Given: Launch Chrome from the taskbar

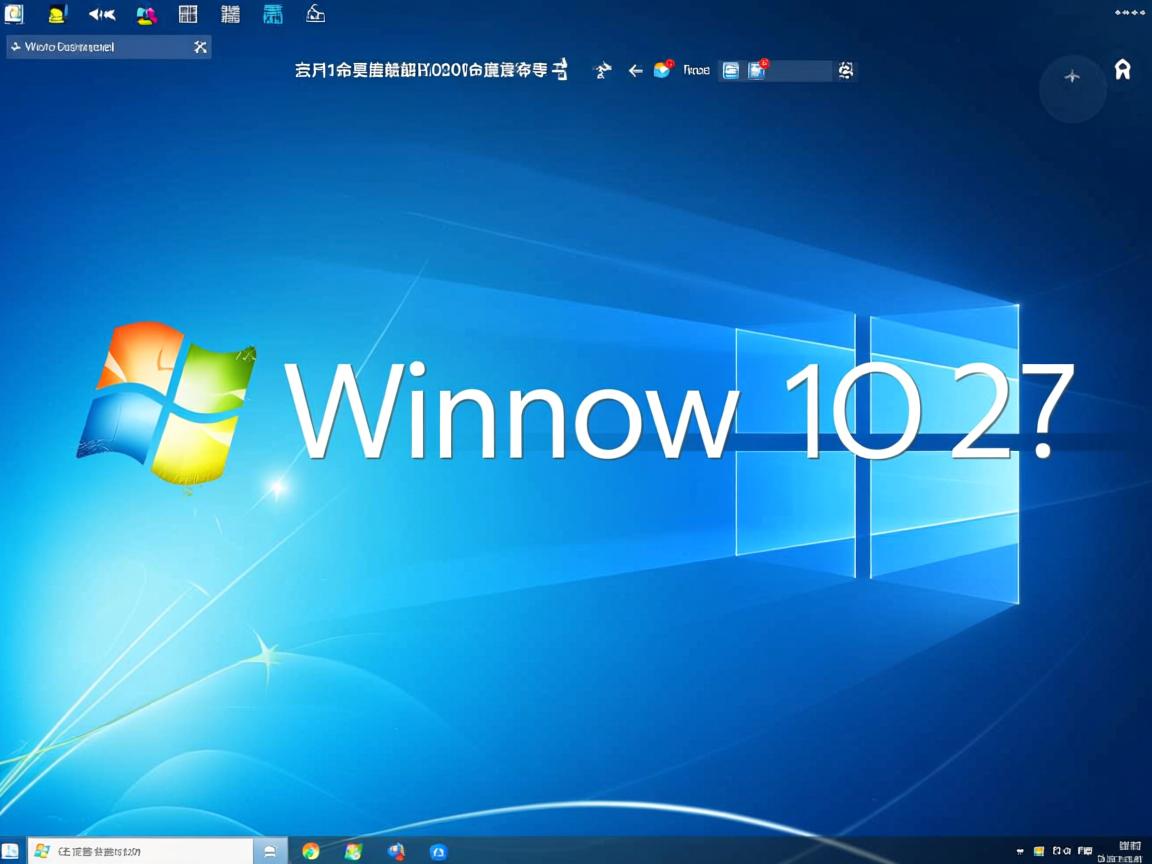Looking at the screenshot, I should (x=308, y=852).
